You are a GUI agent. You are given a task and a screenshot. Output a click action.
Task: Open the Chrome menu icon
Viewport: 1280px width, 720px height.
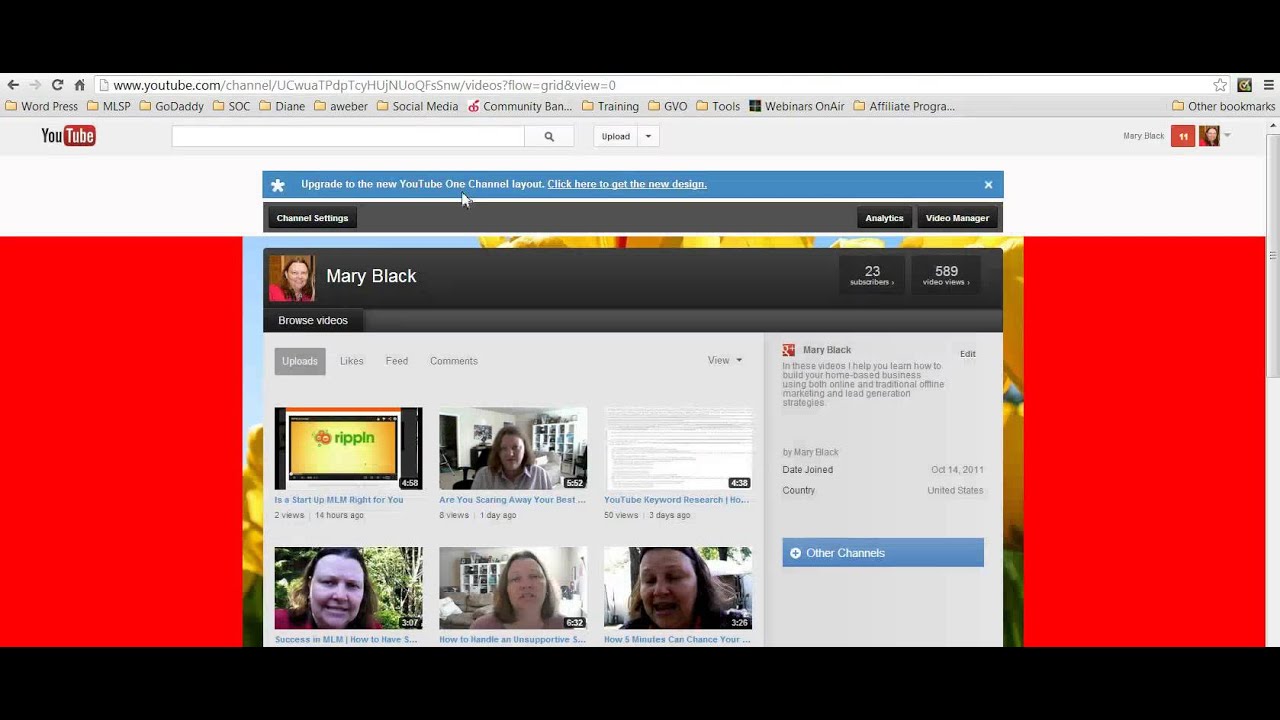point(1268,85)
